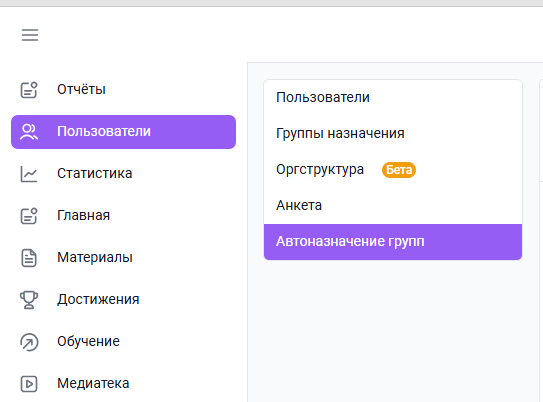
Task: Click the Обучение arrow circle icon
Action: pos(29,342)
